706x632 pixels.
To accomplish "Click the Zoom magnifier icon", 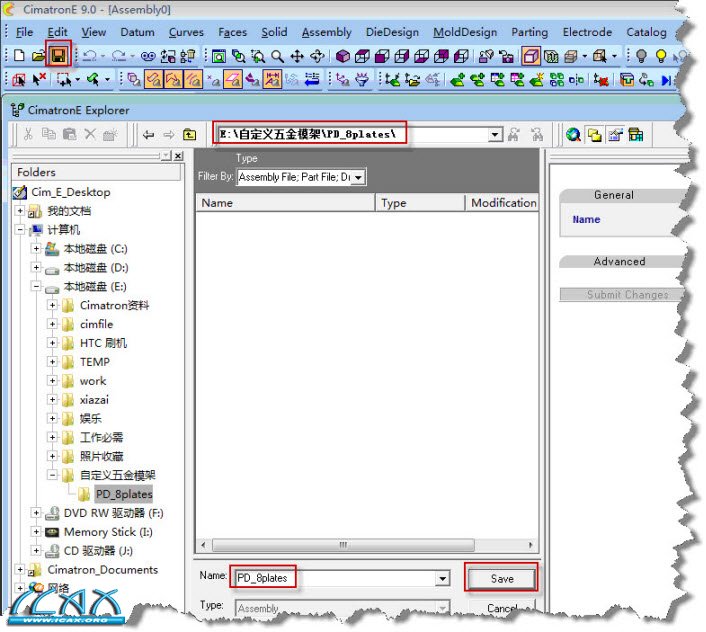I will tap(277, 56).
